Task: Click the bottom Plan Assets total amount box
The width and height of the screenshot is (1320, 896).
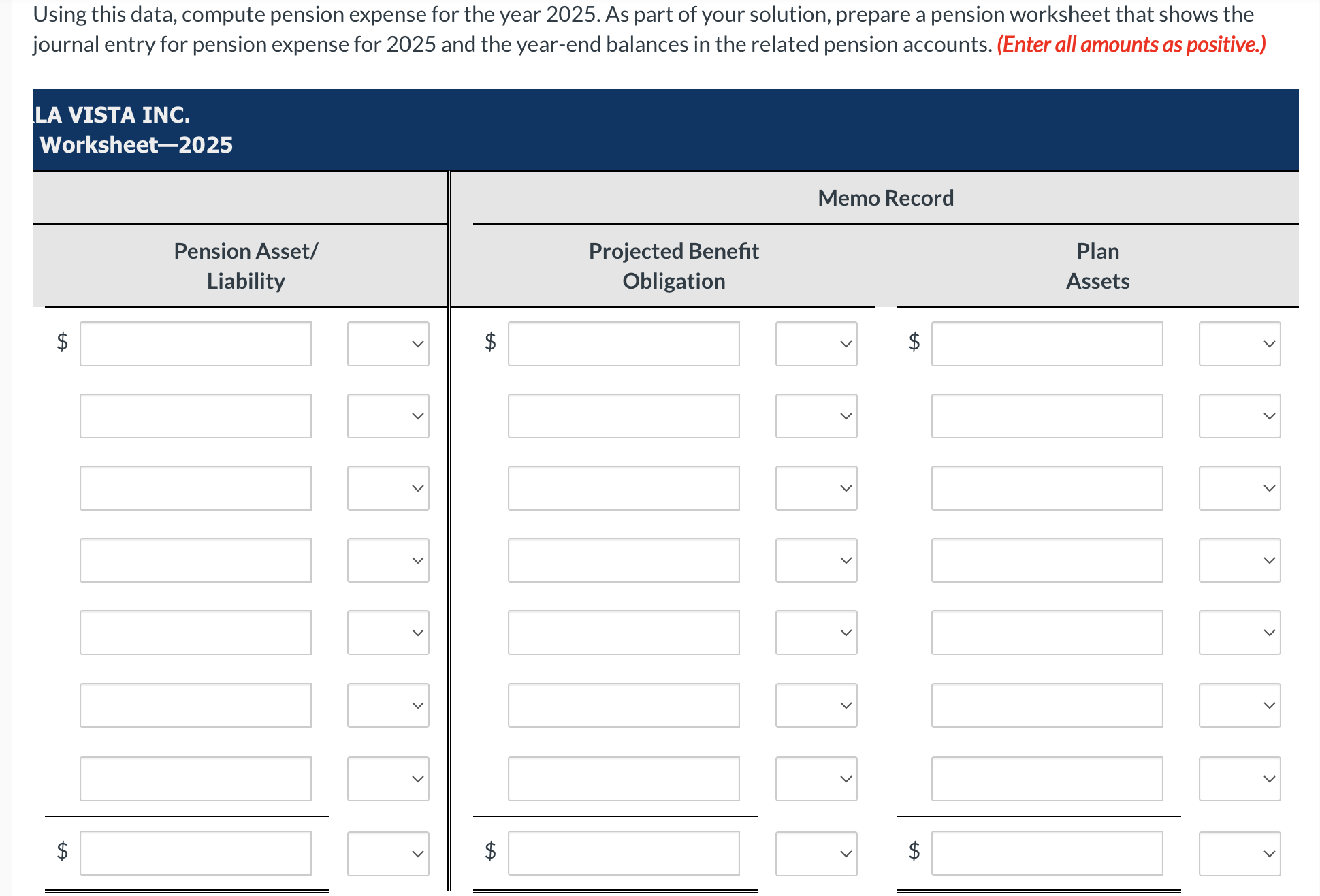Action: tap(1047, 852)
